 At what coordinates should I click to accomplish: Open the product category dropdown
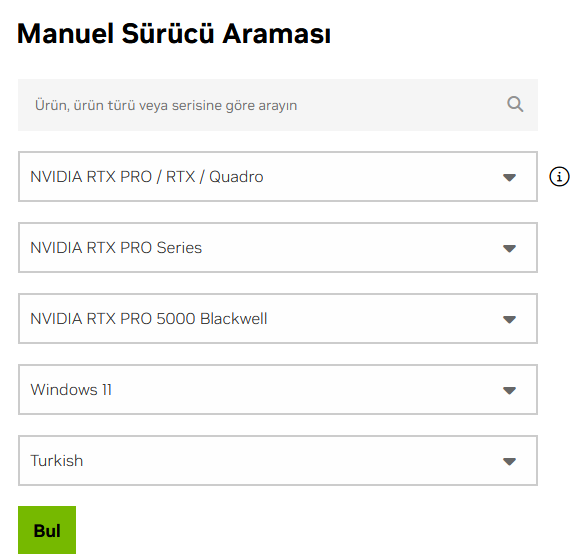click(x=278, y=177)
